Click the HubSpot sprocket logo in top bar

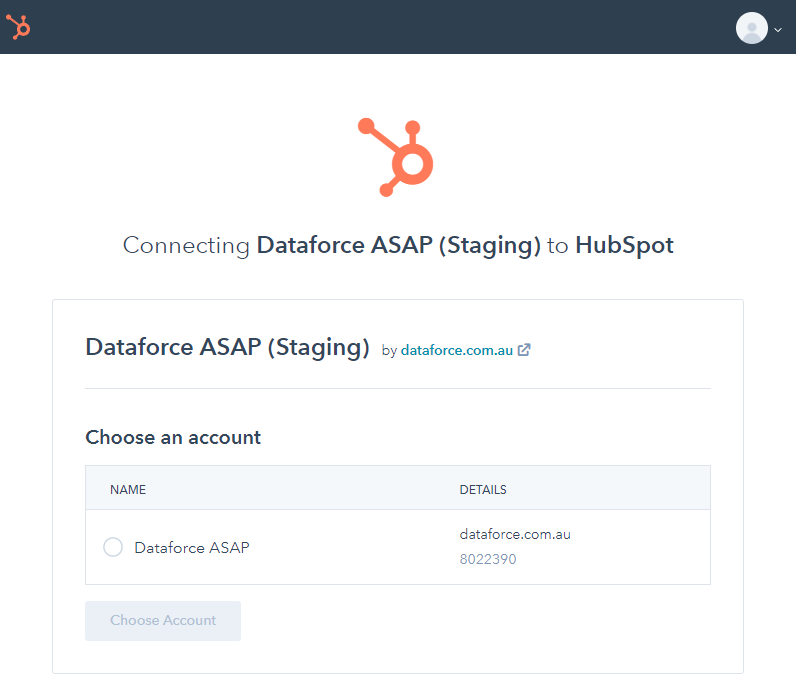[18, 27]
